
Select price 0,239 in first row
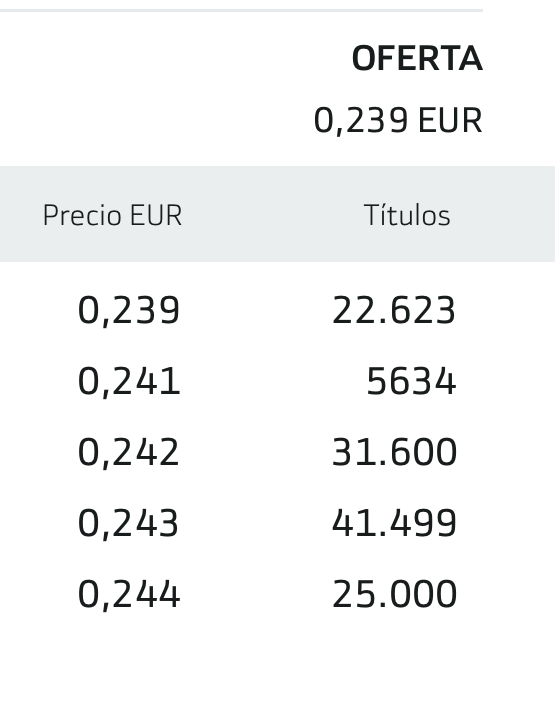pos(128,311)
